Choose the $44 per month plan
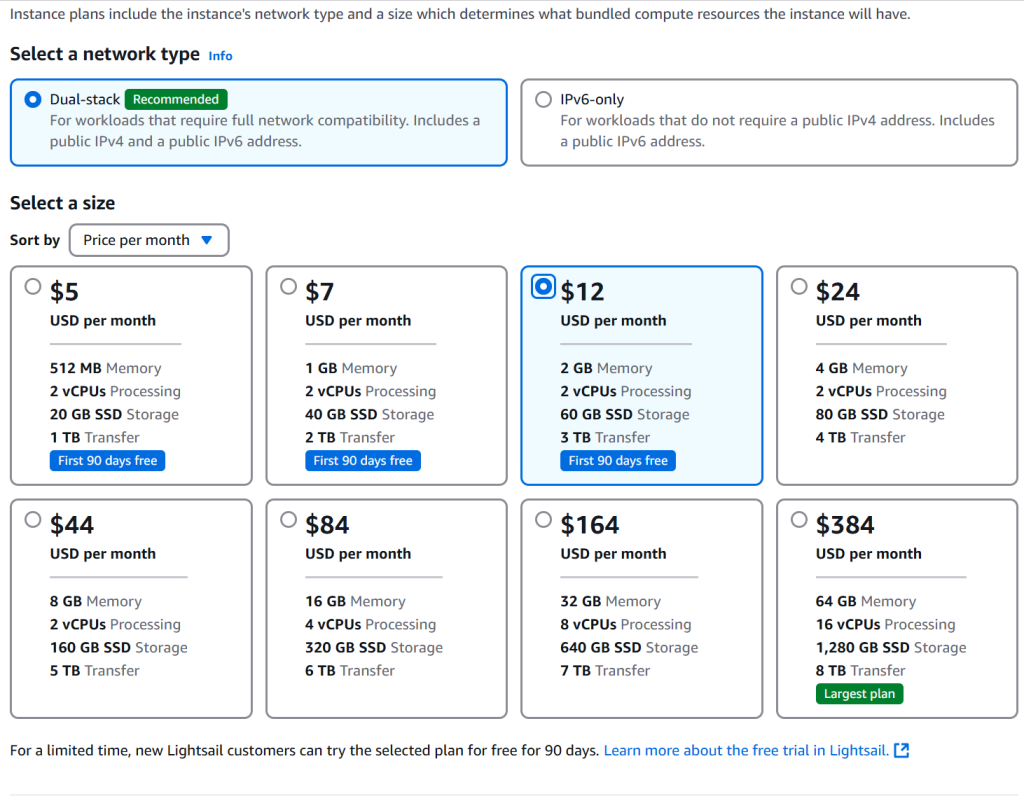This screenshot has width=1024, height=796. (33, 520)
